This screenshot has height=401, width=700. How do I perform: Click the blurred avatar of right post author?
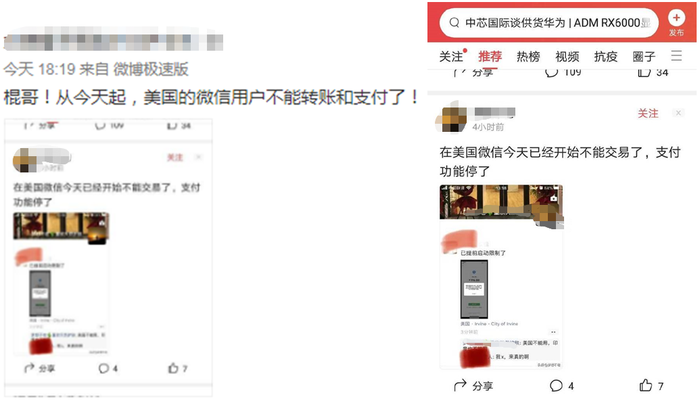pyautogui.click(x=451, y=119)
